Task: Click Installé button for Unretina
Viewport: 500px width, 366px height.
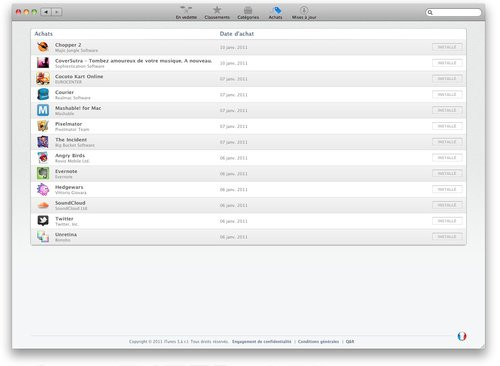Action: click(447, 237)
